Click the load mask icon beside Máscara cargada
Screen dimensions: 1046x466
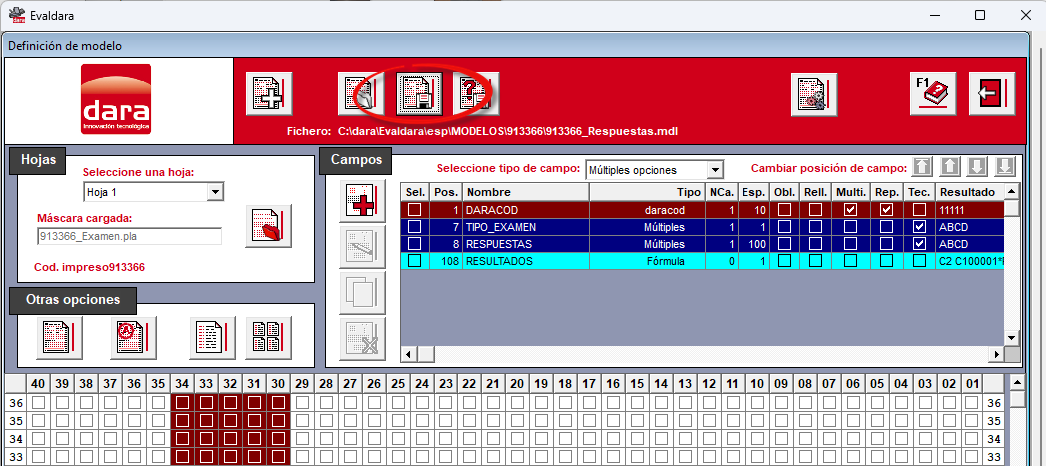pyautogui.click(x=268, y=227)
